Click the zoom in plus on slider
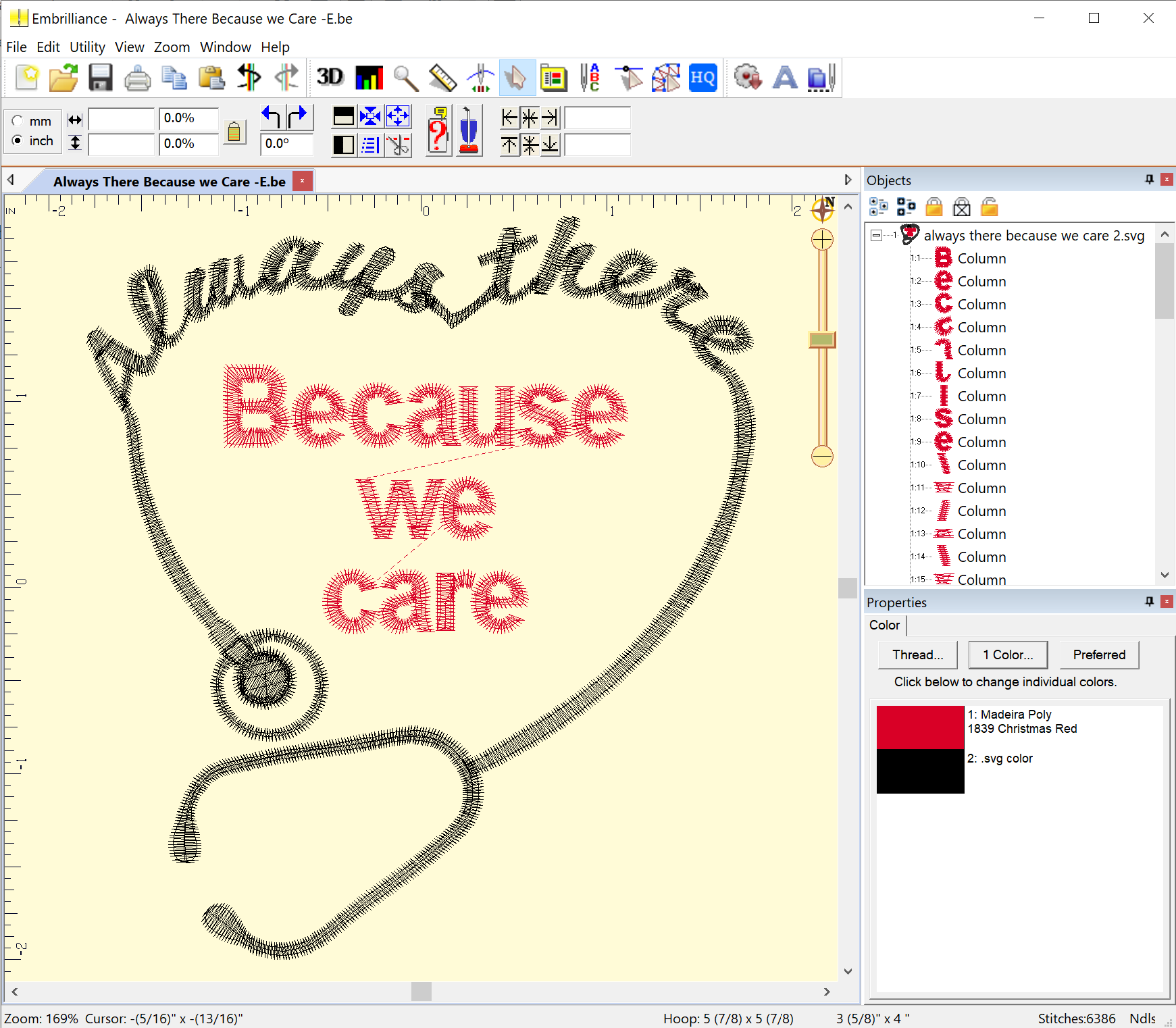This screenshot has height=1028, width=1176. [x=822, y=240]
